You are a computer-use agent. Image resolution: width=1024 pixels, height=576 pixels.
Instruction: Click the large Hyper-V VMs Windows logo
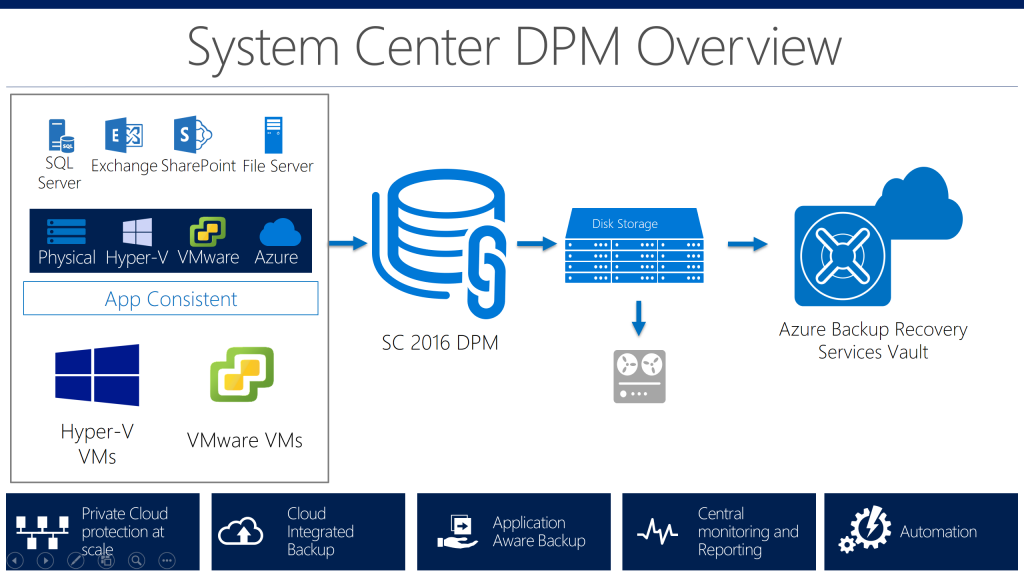pyautogui.click(x=97, y=375)
